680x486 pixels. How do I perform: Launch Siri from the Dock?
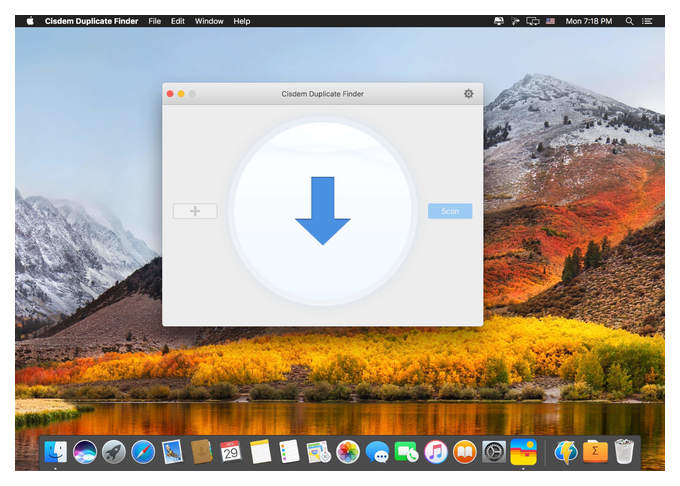point(85,452)
